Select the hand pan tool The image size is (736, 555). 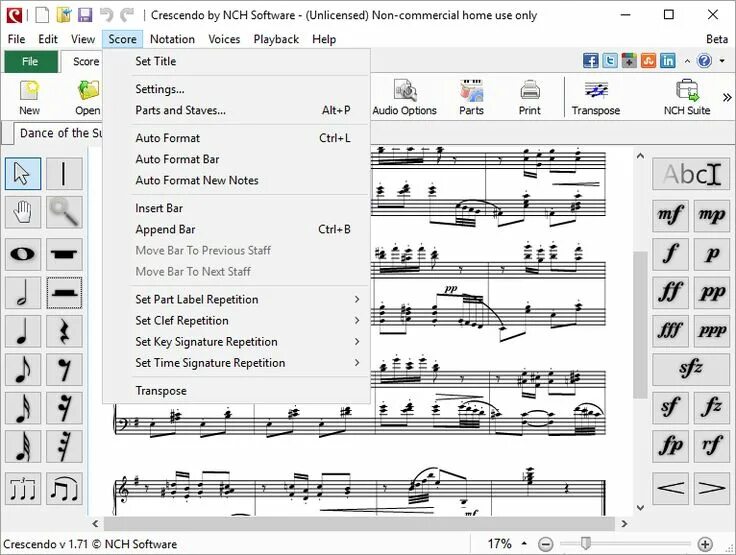[23, 212]
